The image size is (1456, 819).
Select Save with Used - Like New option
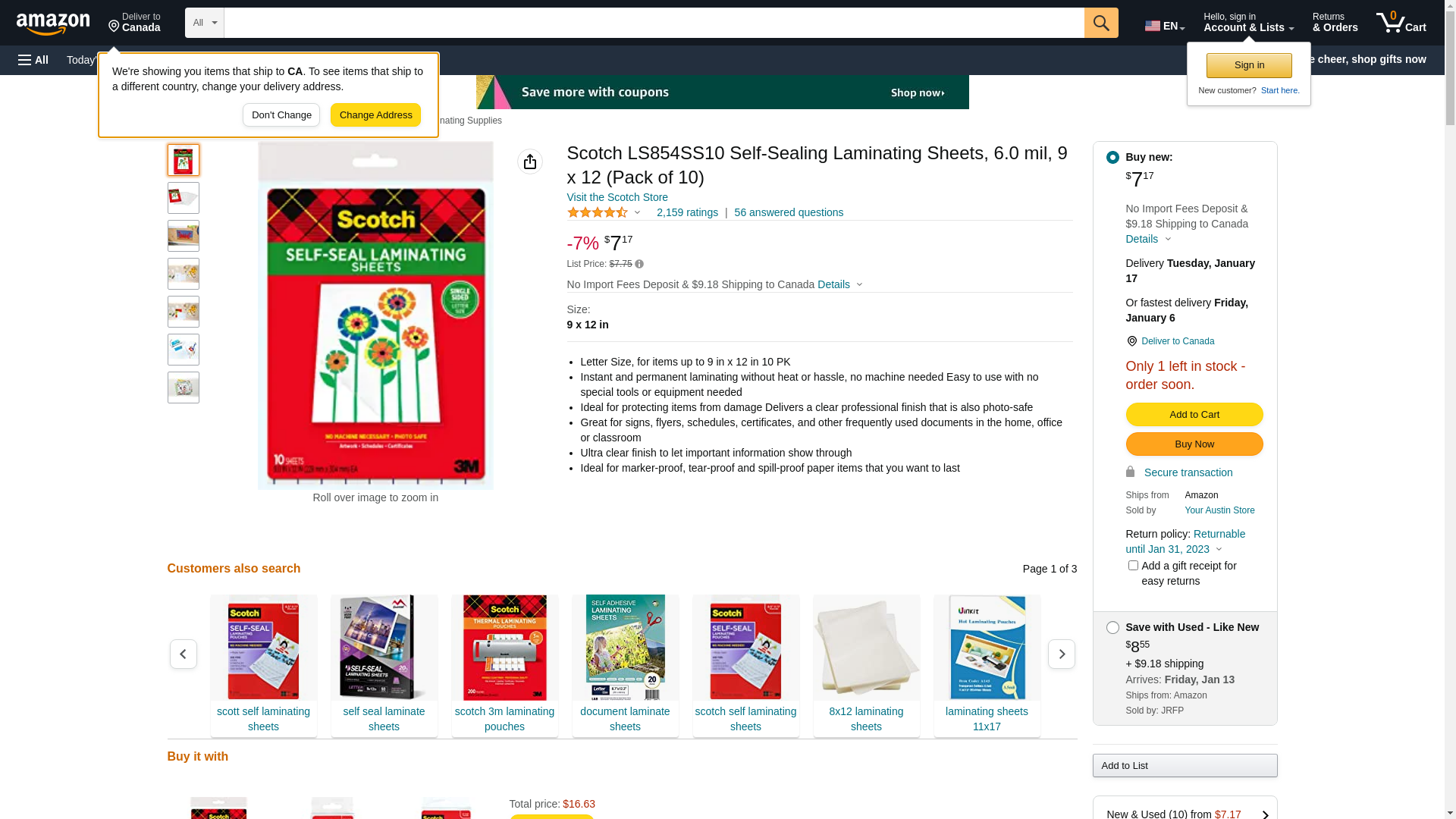(x=1112, y=627)
